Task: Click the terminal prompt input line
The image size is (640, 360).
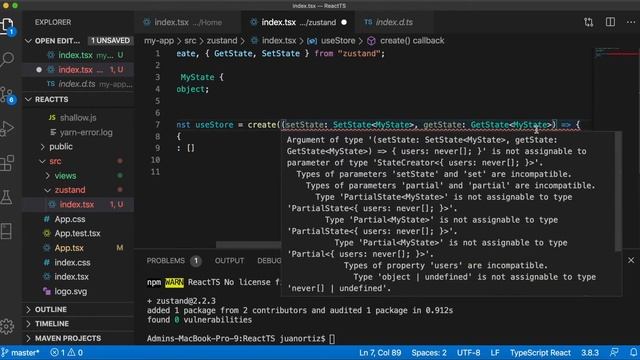Action: tap(241, 338)
